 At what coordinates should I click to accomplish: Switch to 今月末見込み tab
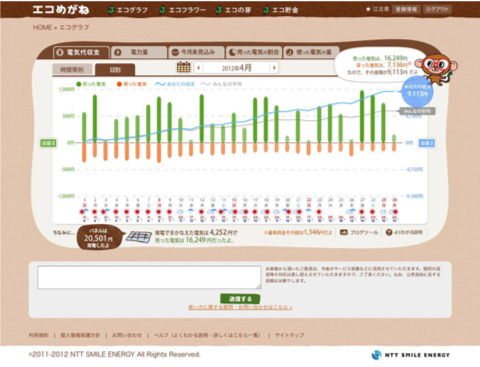[x=196, y=52]
